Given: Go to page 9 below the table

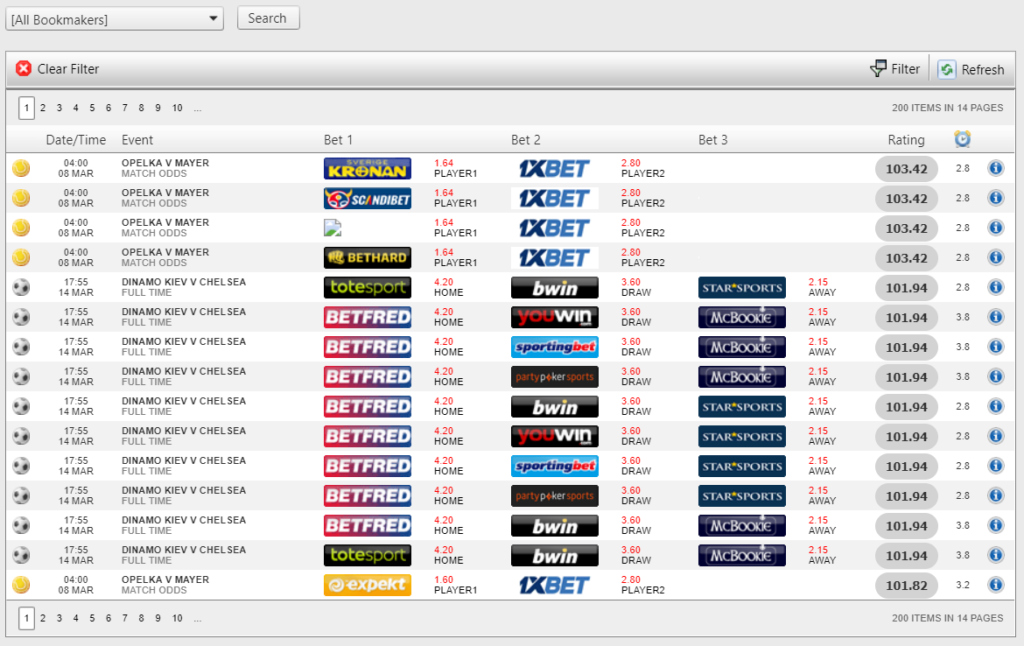Looking at the screenshot, I should [157, 618].
